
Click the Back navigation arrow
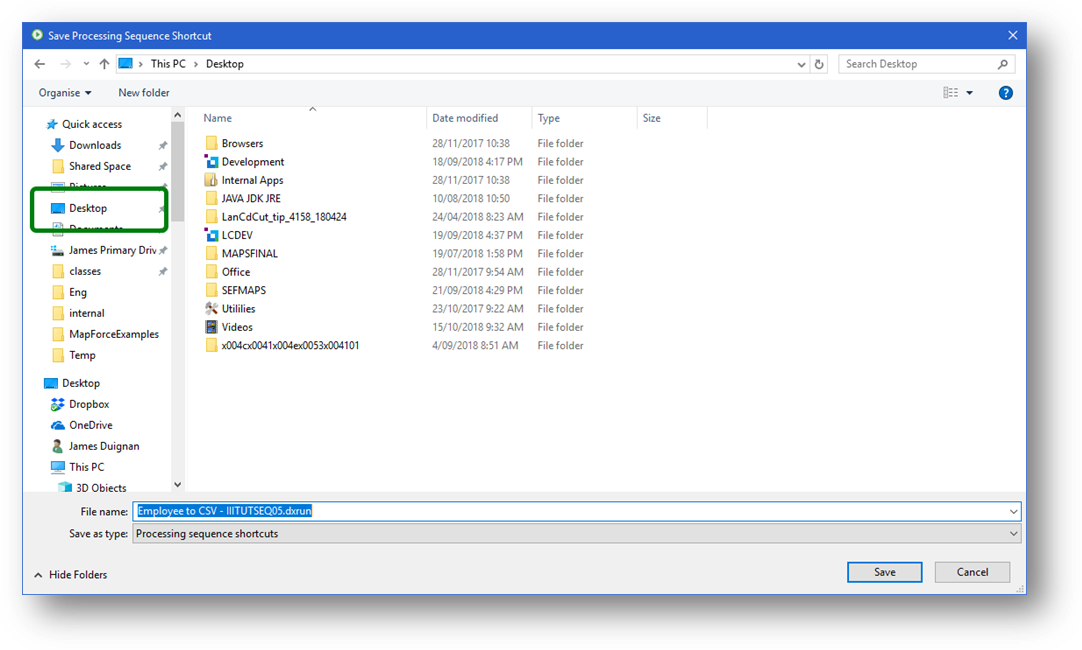39,64
